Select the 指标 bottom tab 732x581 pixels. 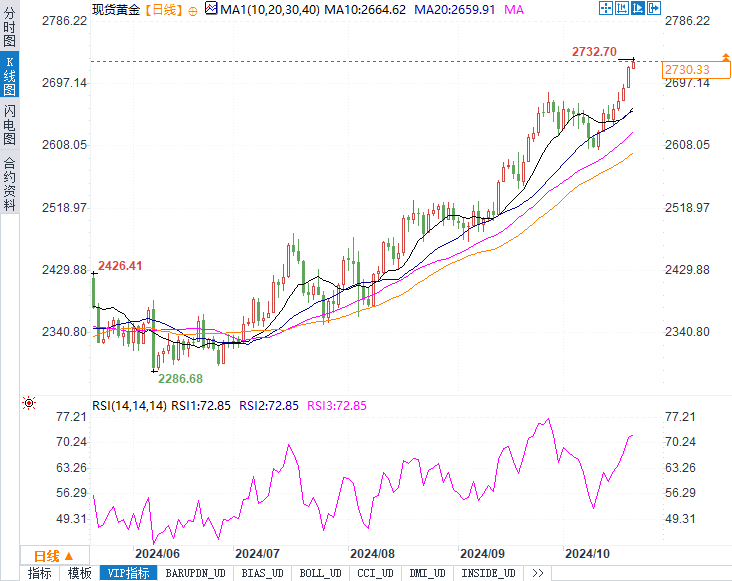[x=39, y=573]
